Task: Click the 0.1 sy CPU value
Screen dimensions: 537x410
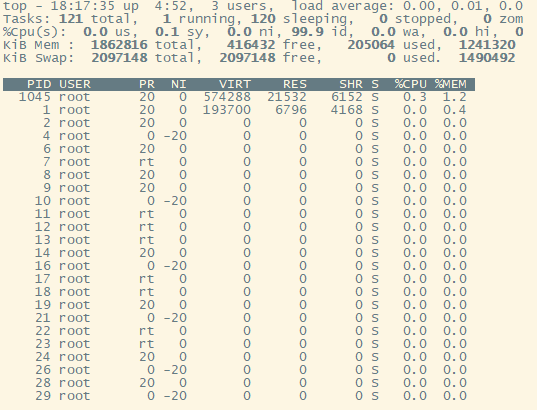Action: coord(167,32)
